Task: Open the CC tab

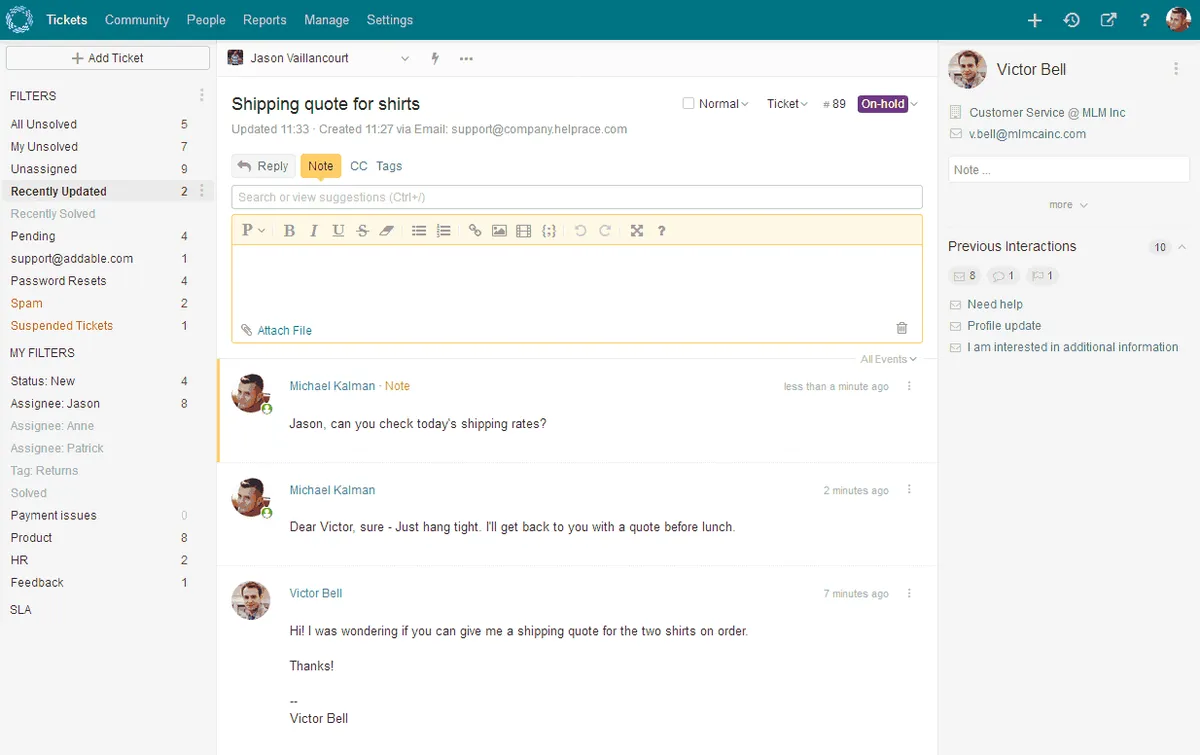Action: (359, 166)
